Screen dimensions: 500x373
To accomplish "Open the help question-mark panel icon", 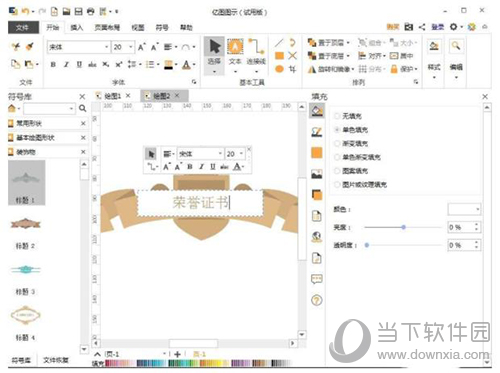I will (x=317, y=300).
